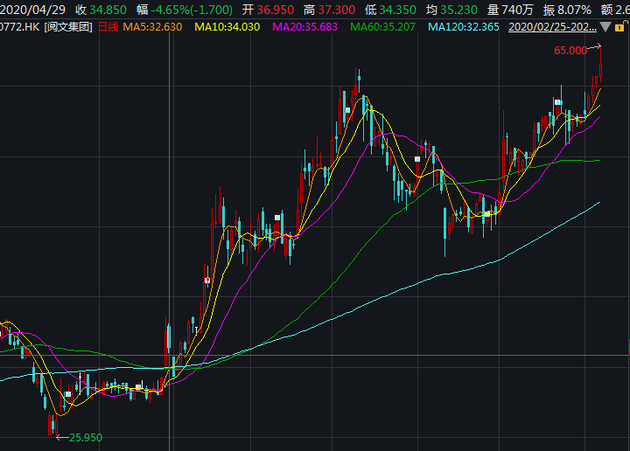Viewport: 630px width, 451px height.
Task: Click the 2020/02/25 date range link
Action: click(552, 27)
